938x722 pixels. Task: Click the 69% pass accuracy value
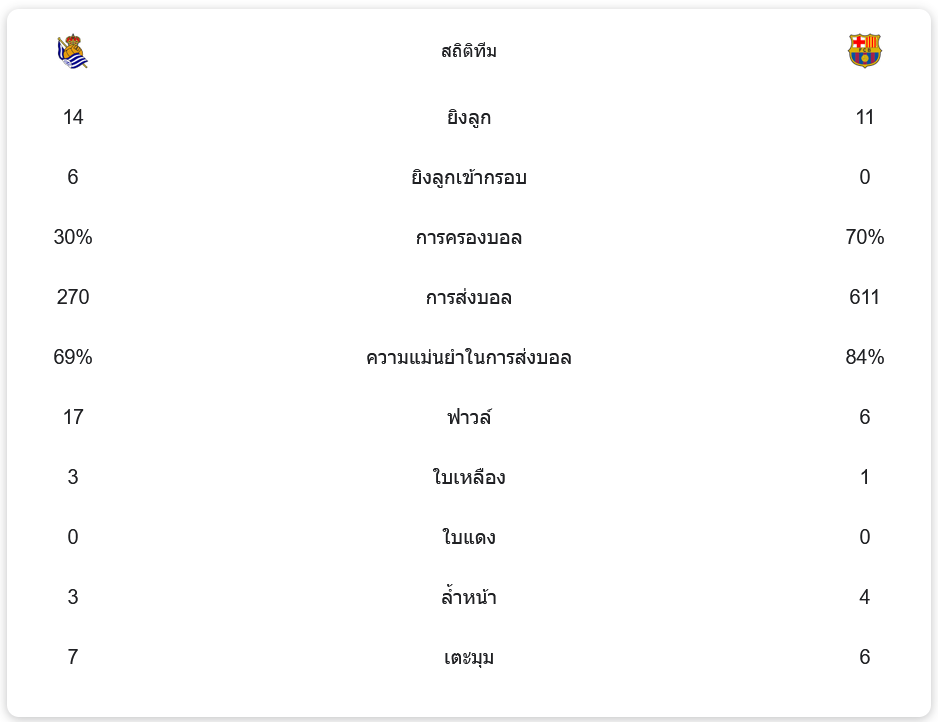(73, 357)
